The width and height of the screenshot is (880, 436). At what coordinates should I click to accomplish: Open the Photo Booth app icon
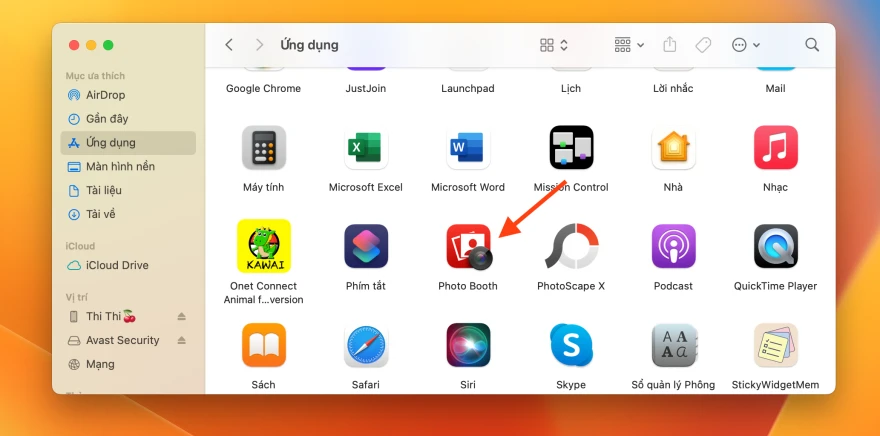pyautogui.click(x=468, y=247)
